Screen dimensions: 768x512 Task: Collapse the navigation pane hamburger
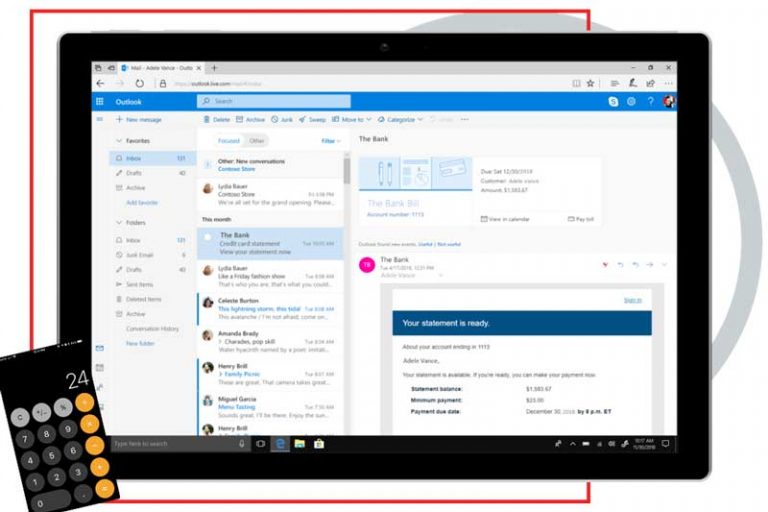pos(100,119)
